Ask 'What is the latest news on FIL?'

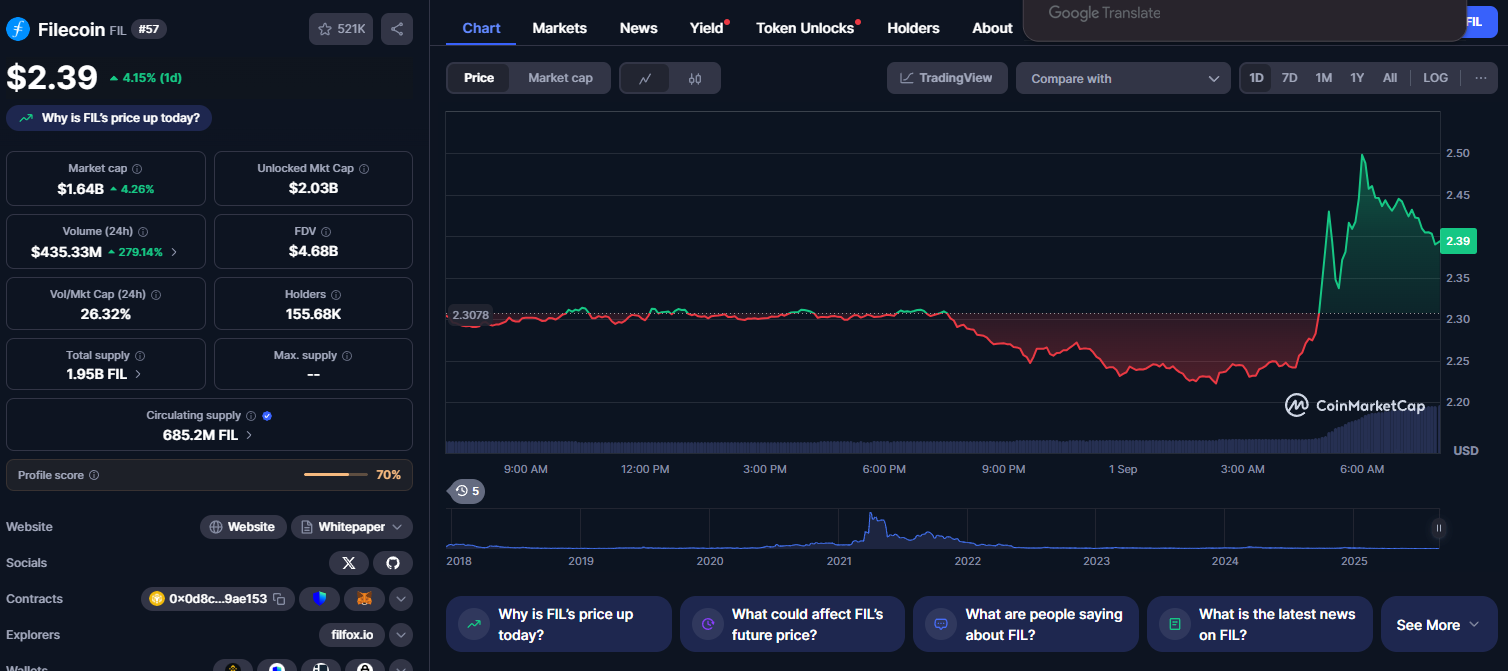tap(1259, 625)
